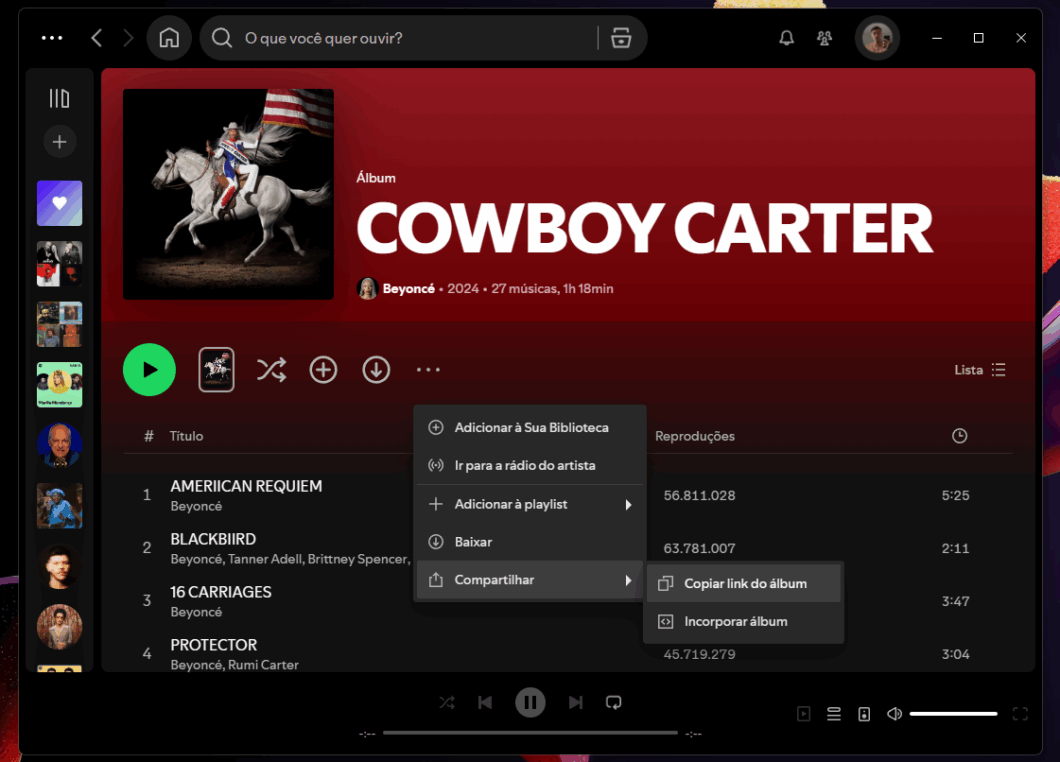Open the Home page

168,37
